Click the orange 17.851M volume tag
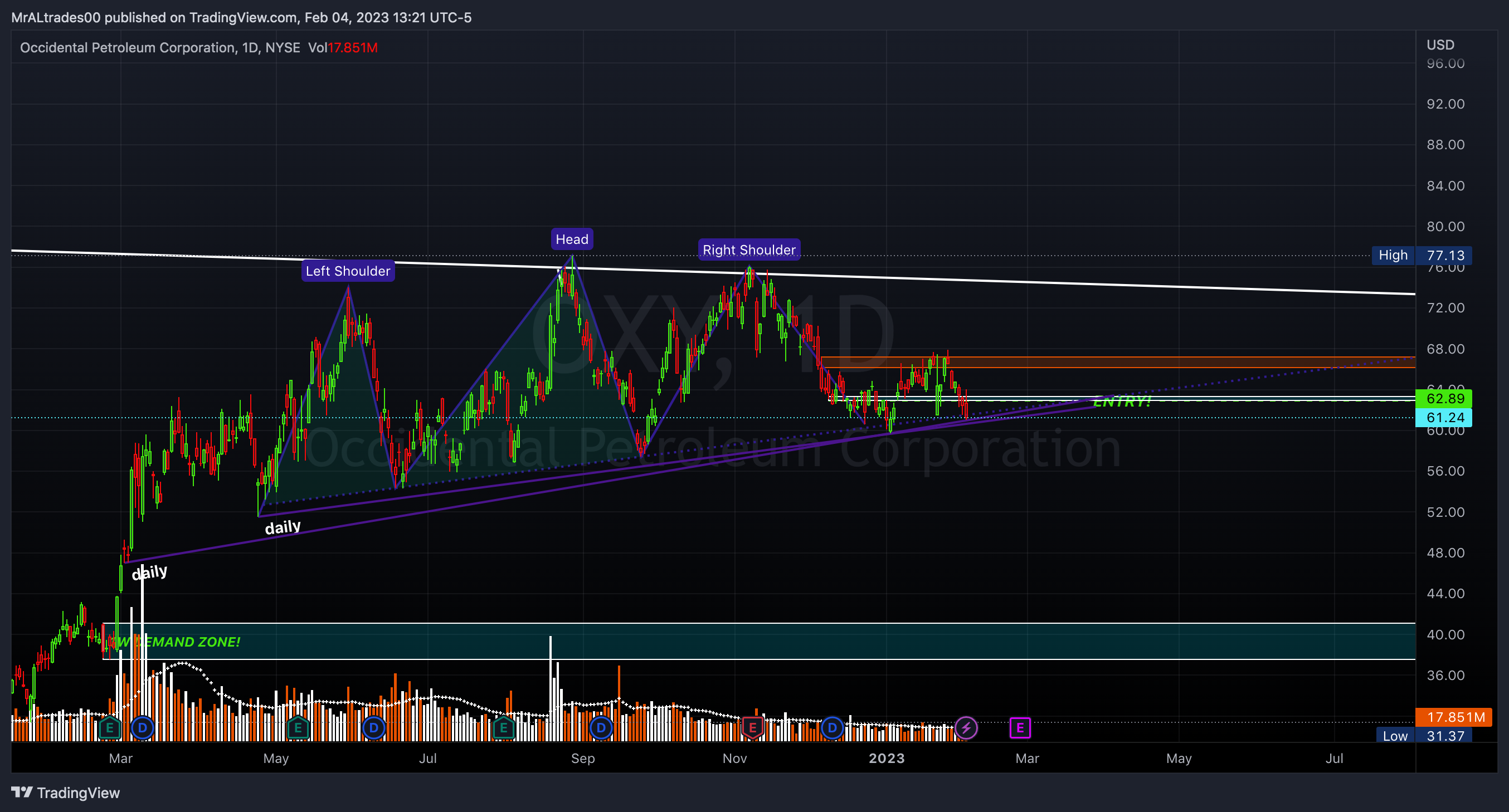 1453,717
